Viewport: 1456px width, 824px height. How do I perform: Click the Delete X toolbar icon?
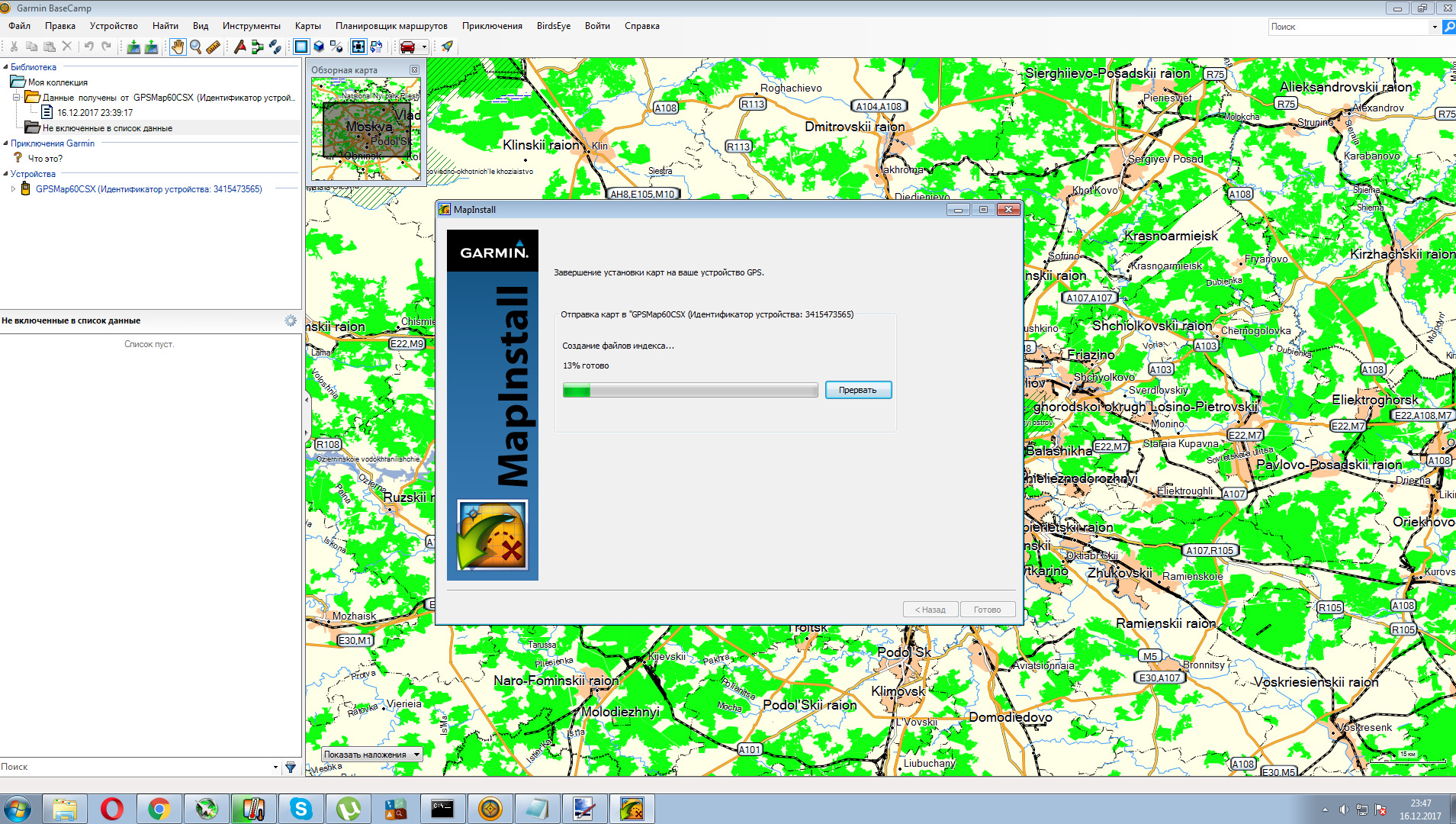click(67, 47)
